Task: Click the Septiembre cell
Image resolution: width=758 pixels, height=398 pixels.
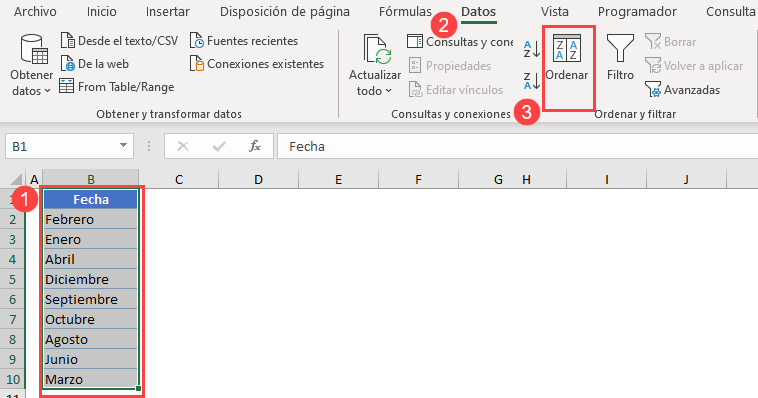Action: (x=90, y=299)
